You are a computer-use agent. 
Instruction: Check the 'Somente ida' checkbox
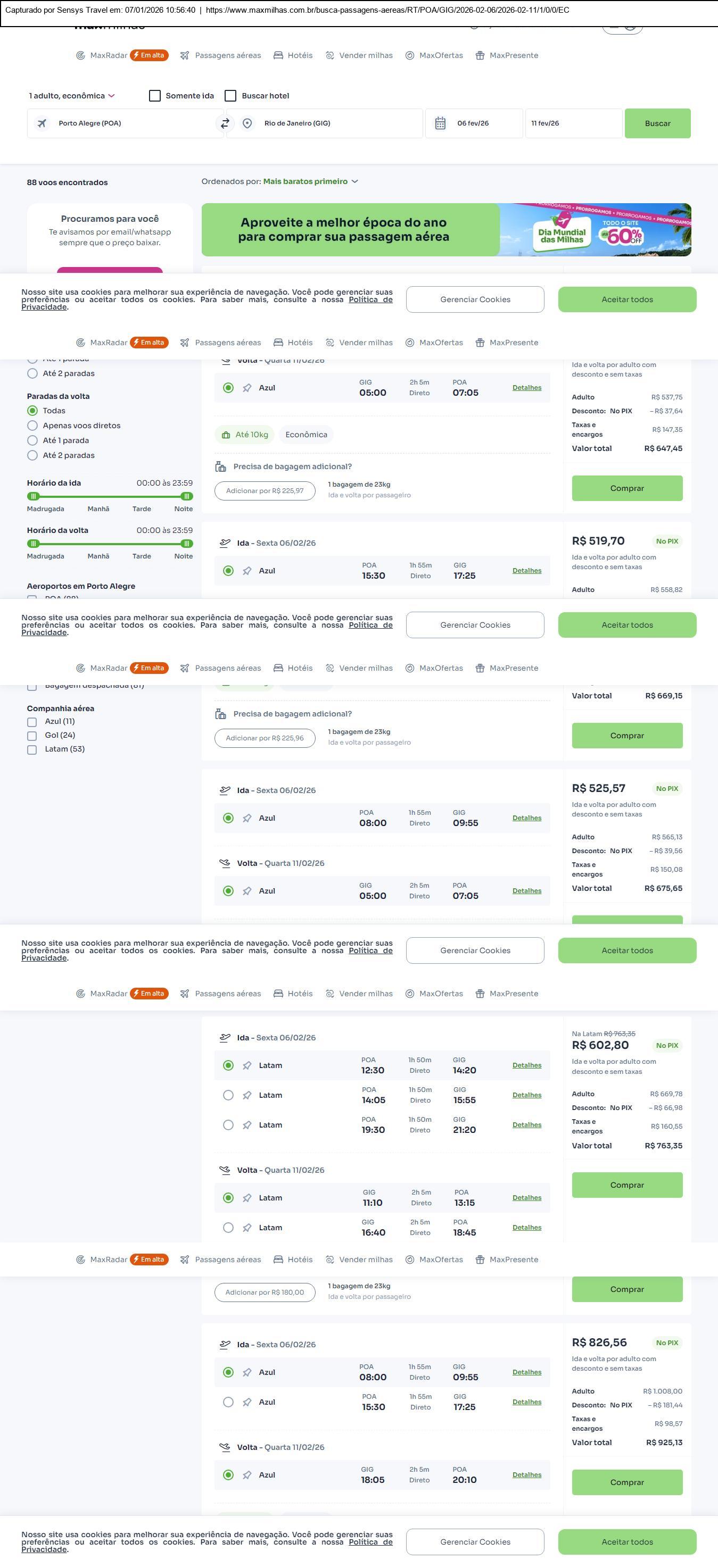155,96
